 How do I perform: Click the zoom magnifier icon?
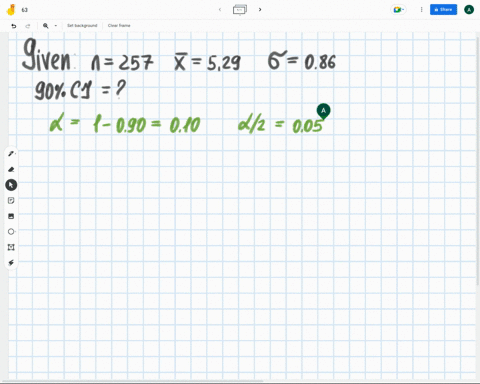click(x=46, y=26)
